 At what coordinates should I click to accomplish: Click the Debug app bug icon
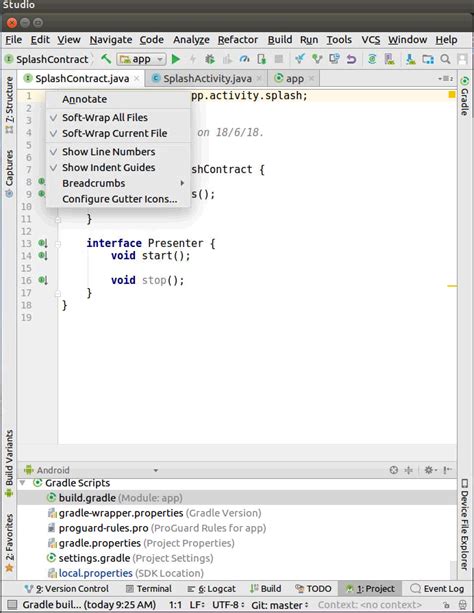click(x=210, y=59)
